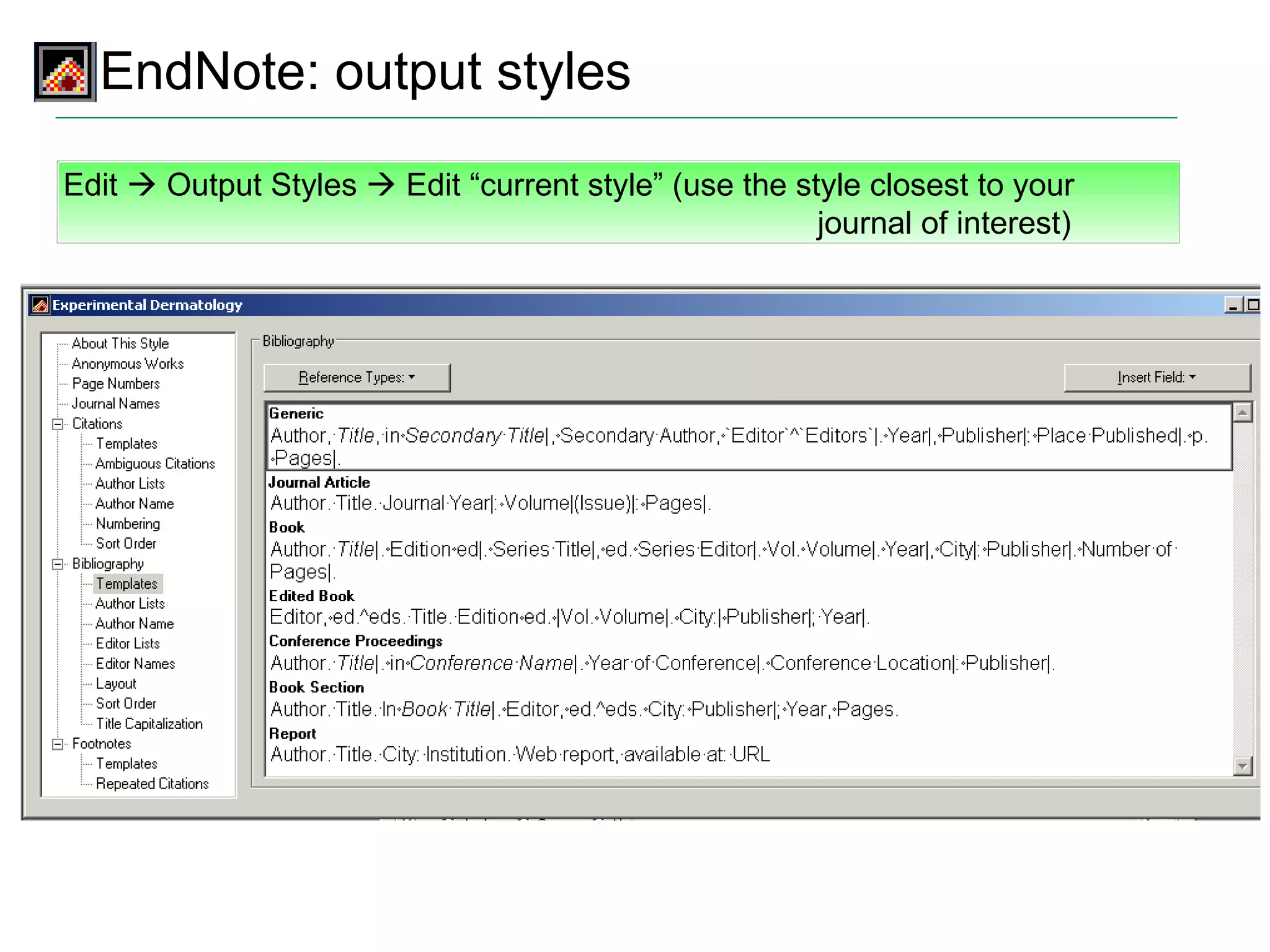Click the Generic heading label
1270x952 pixels.
(296, 413)
